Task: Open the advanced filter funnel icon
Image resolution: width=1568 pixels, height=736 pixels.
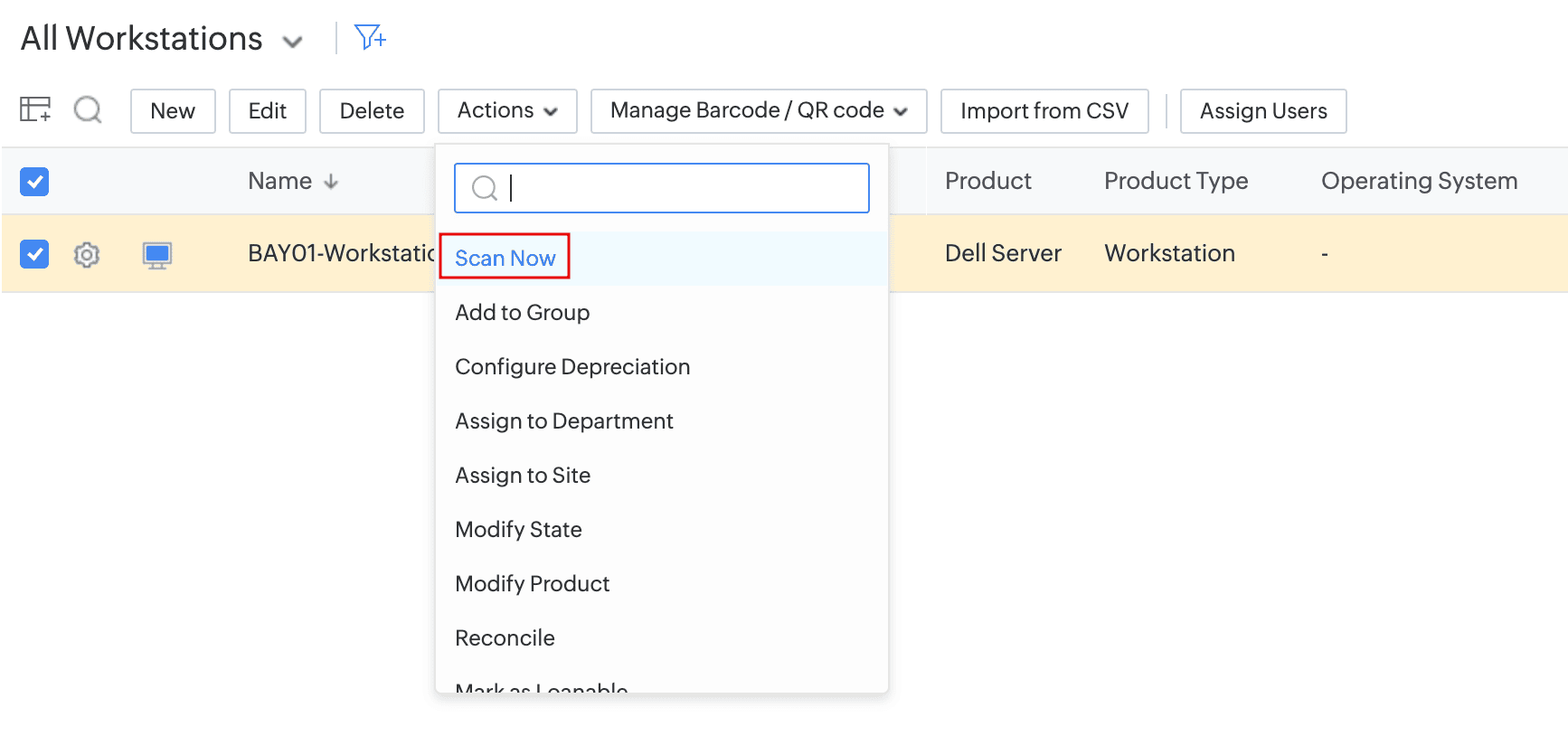Action: coord(370,38)
